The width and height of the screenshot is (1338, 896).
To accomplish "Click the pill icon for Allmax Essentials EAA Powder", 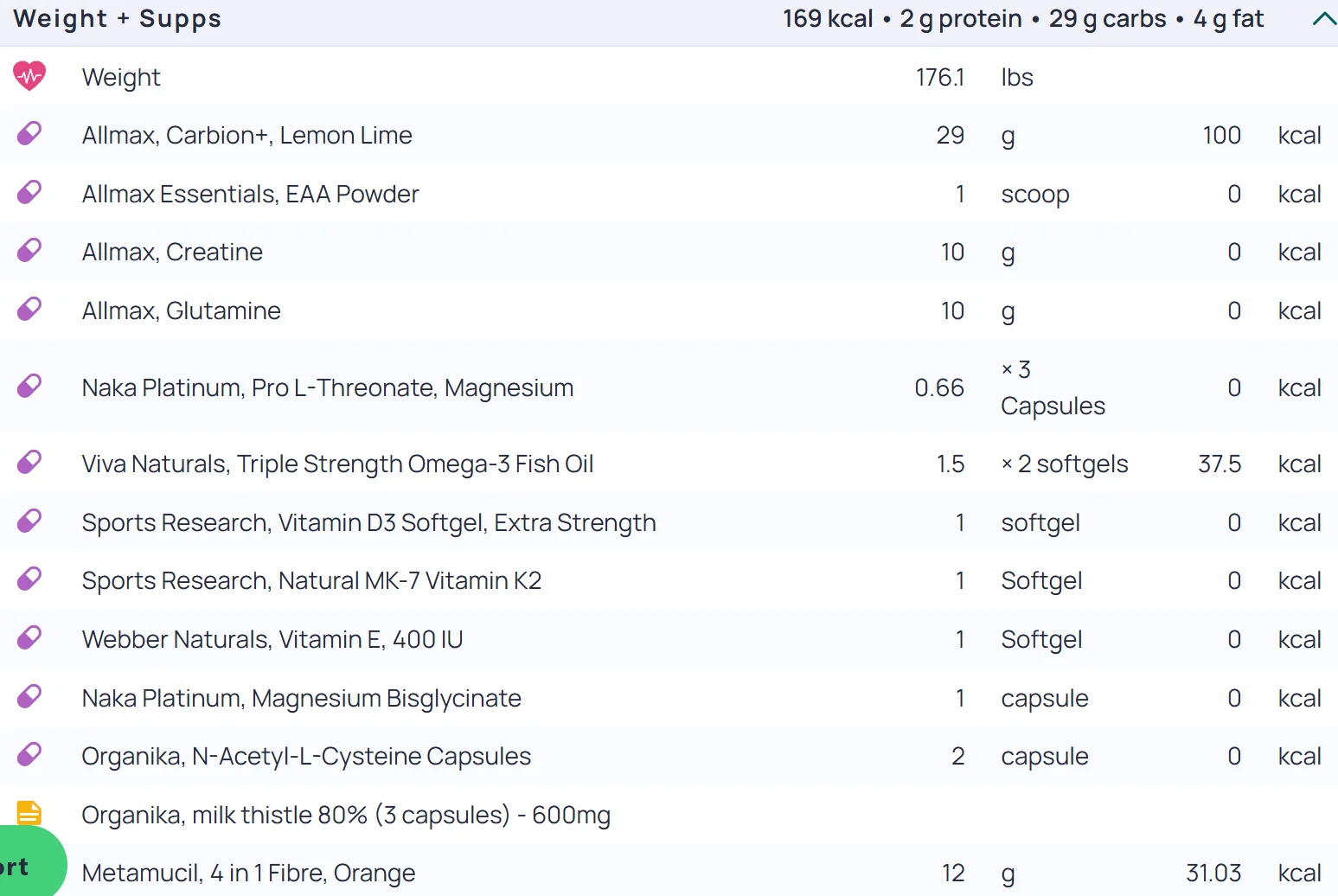I will click(29, 192).
